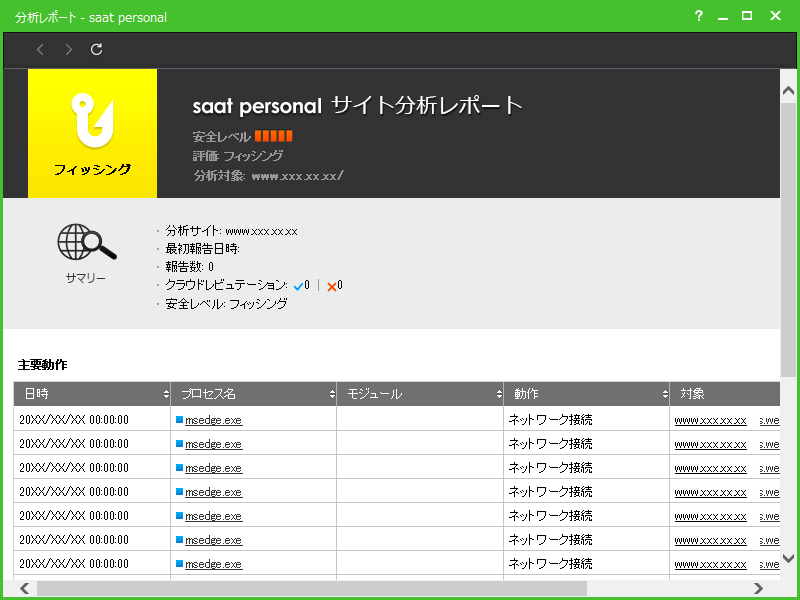
Task: Close the 分析レポート window
Action: click(x=775, y=16)
